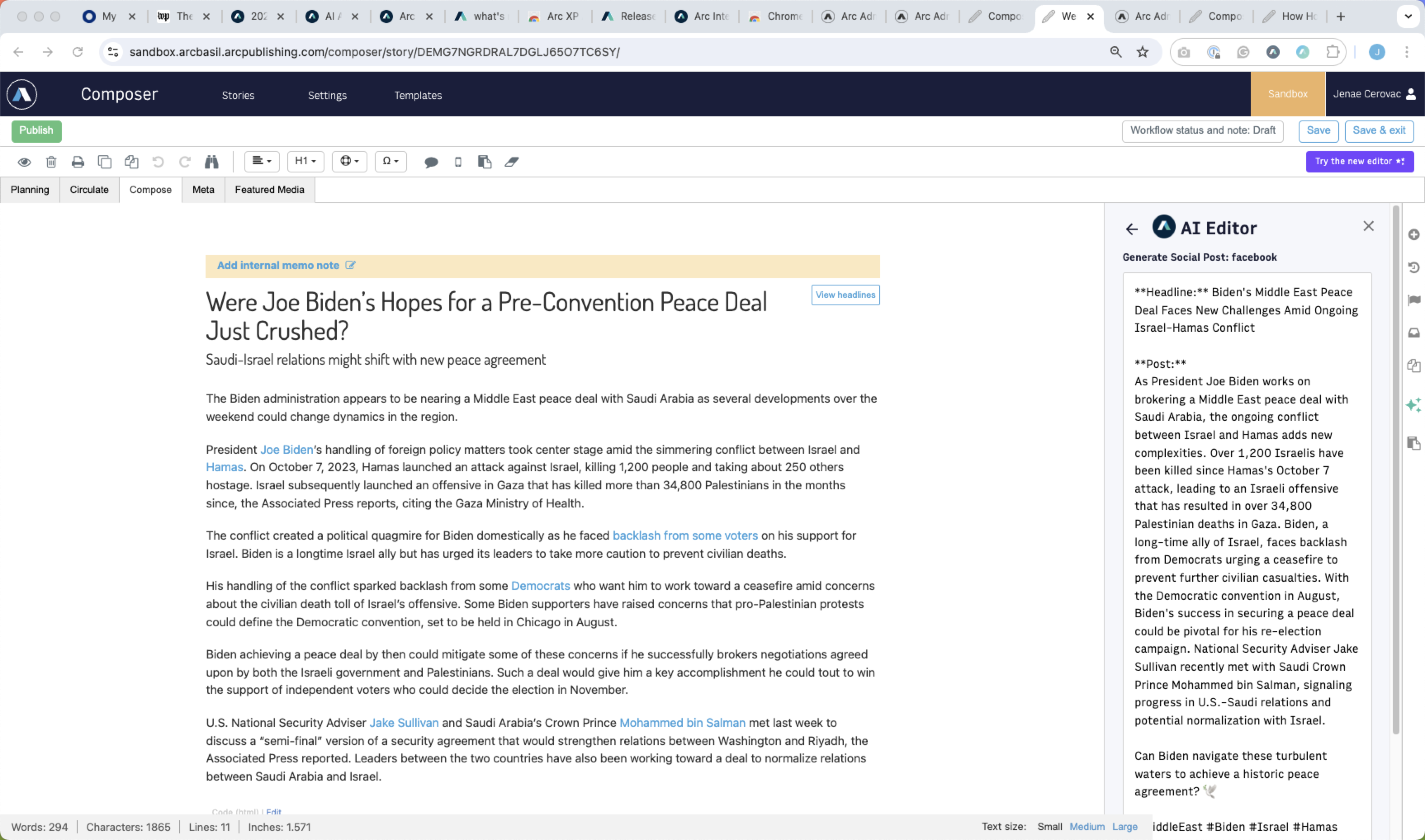Viewport: 1425px width, 840px height.
Task: Open Templates in top navigation
Action: click(x=418, y=95)
